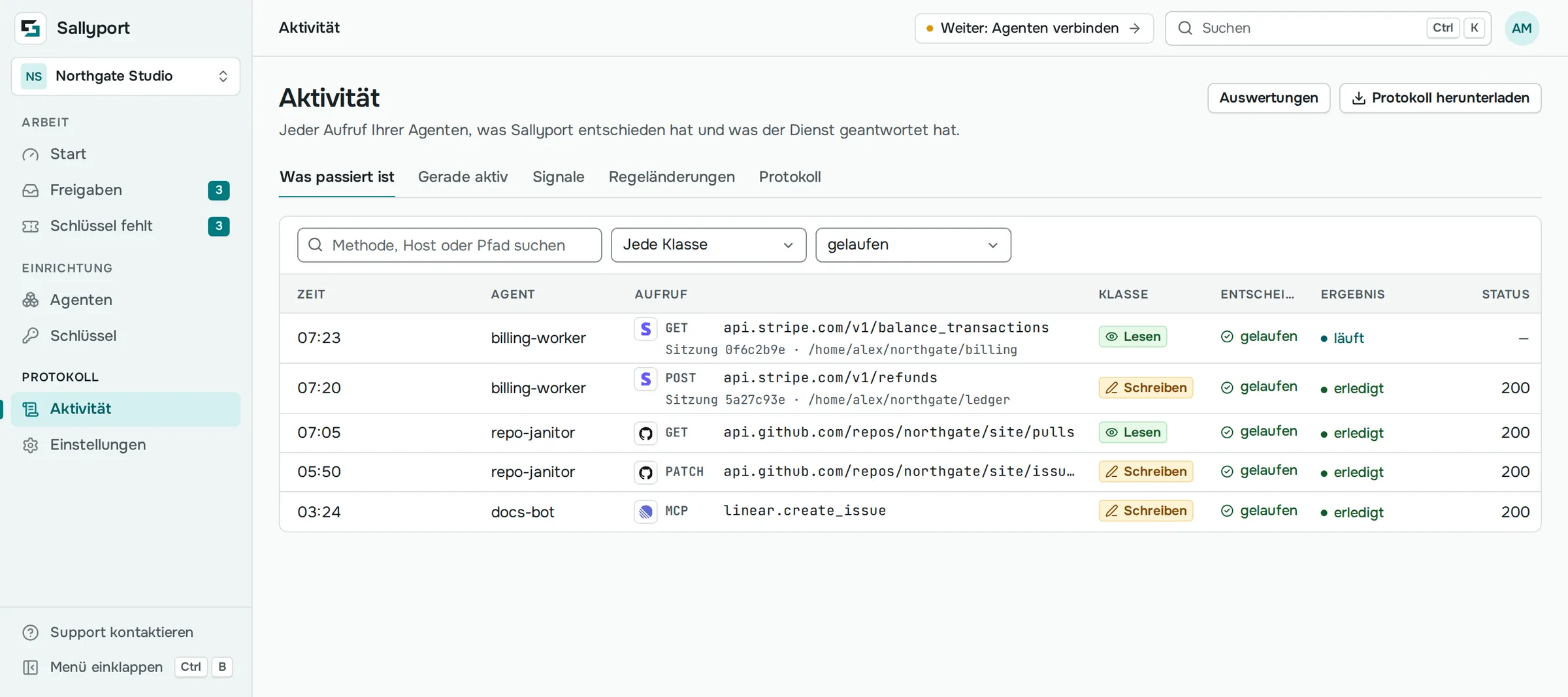1568x697 pixels.
Task: Select linear.create_issue call text
Action: [805, 511]
